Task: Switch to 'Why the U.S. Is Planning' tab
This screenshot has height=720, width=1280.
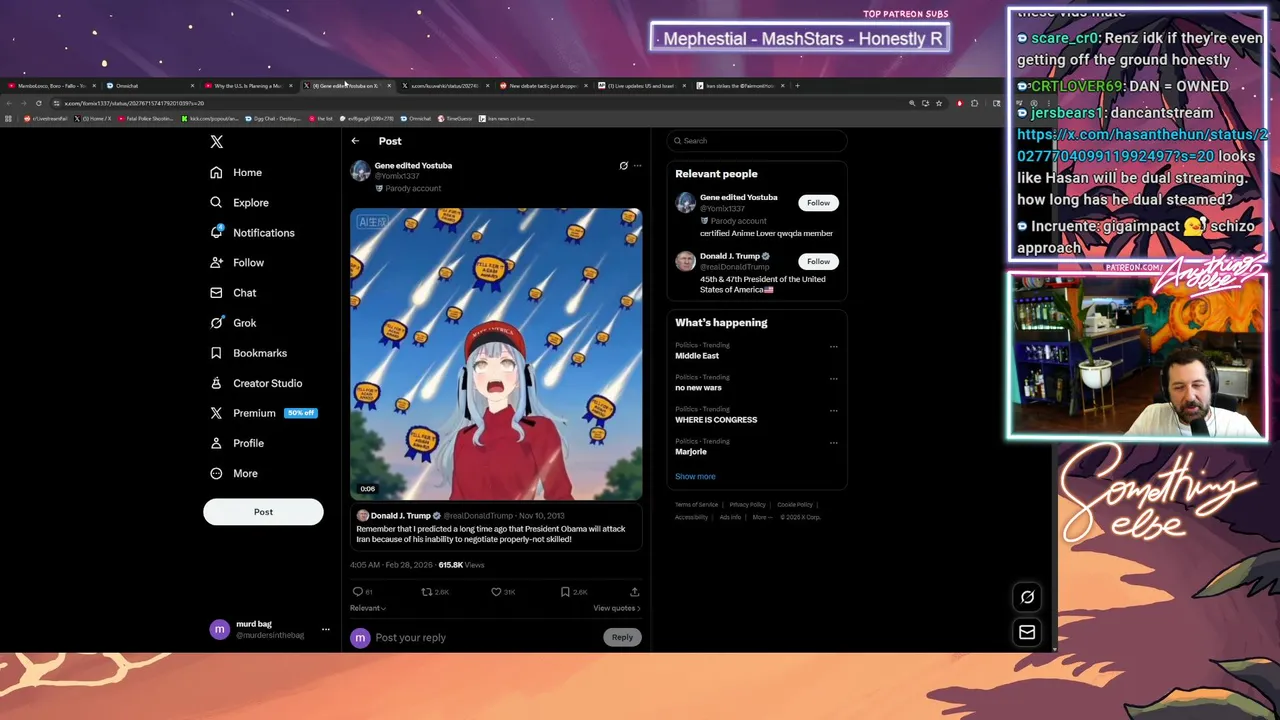Action: (x=248, y=86)
